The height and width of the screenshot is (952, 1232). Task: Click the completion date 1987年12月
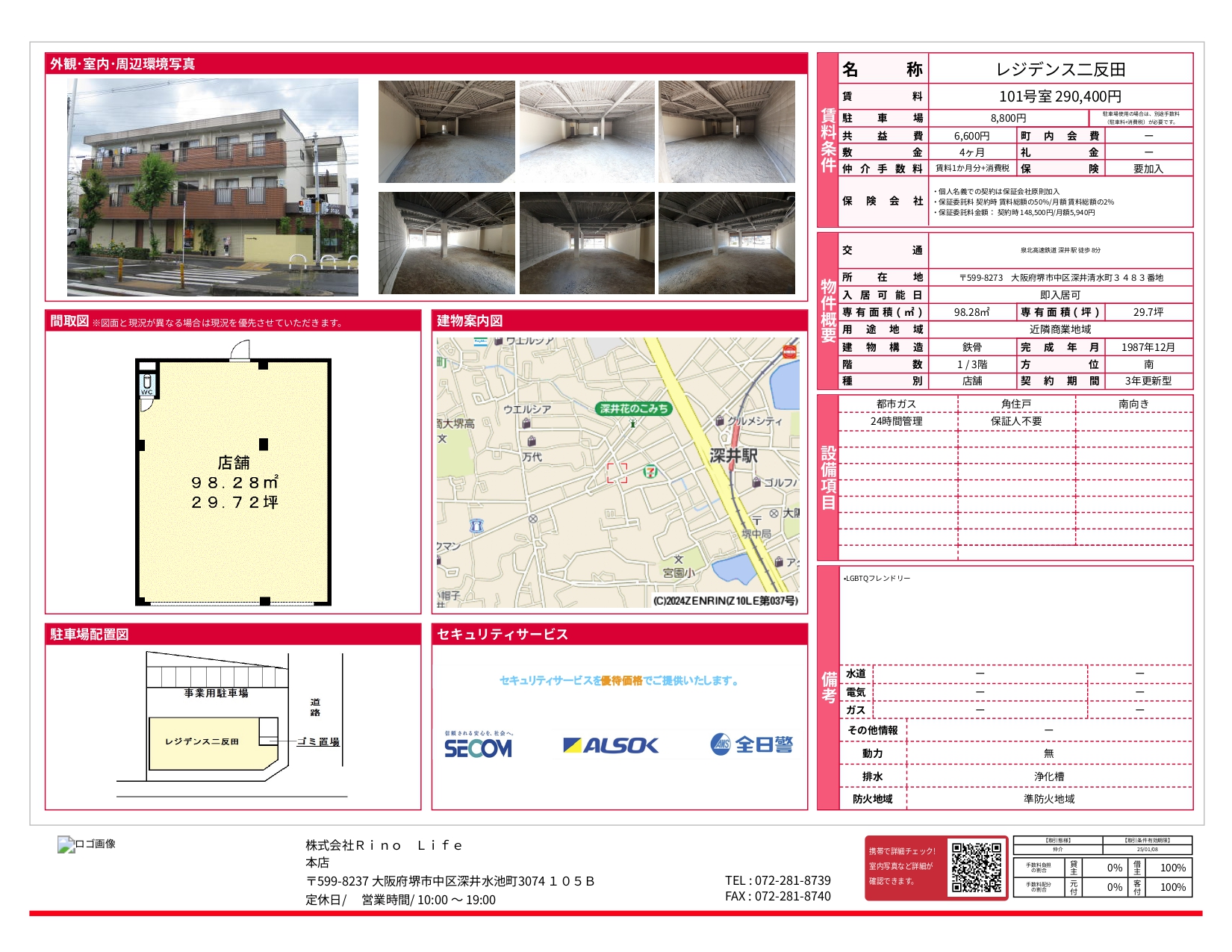click(x=1148, y=347)
